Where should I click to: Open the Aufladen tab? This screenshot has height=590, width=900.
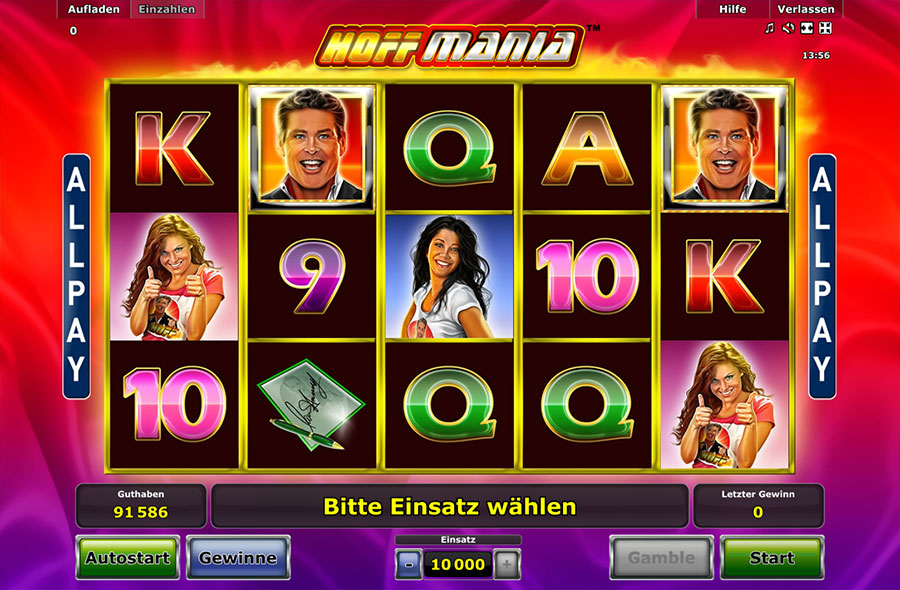point(94,9)
